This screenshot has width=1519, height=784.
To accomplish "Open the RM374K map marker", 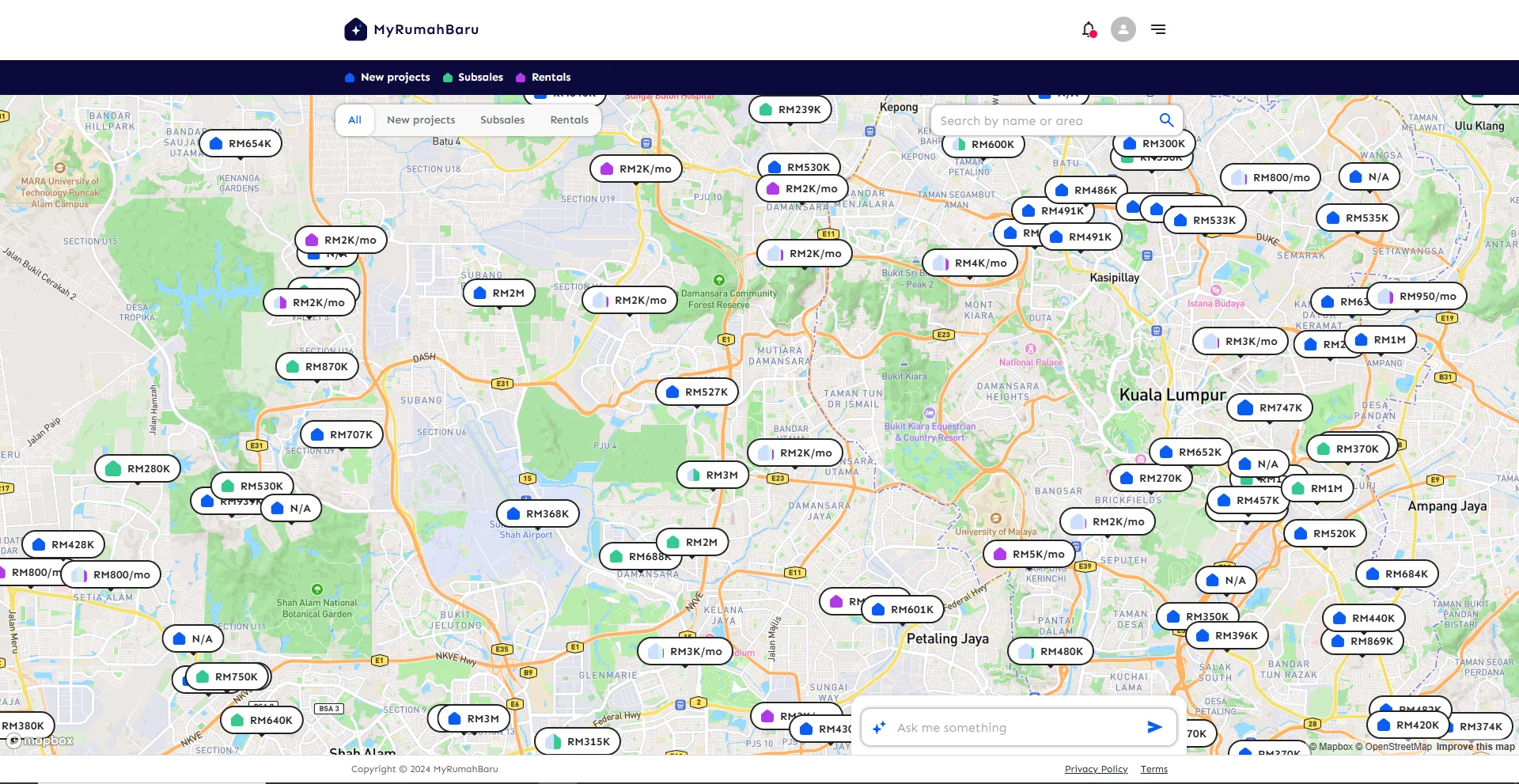I will tap(1481, 727).
